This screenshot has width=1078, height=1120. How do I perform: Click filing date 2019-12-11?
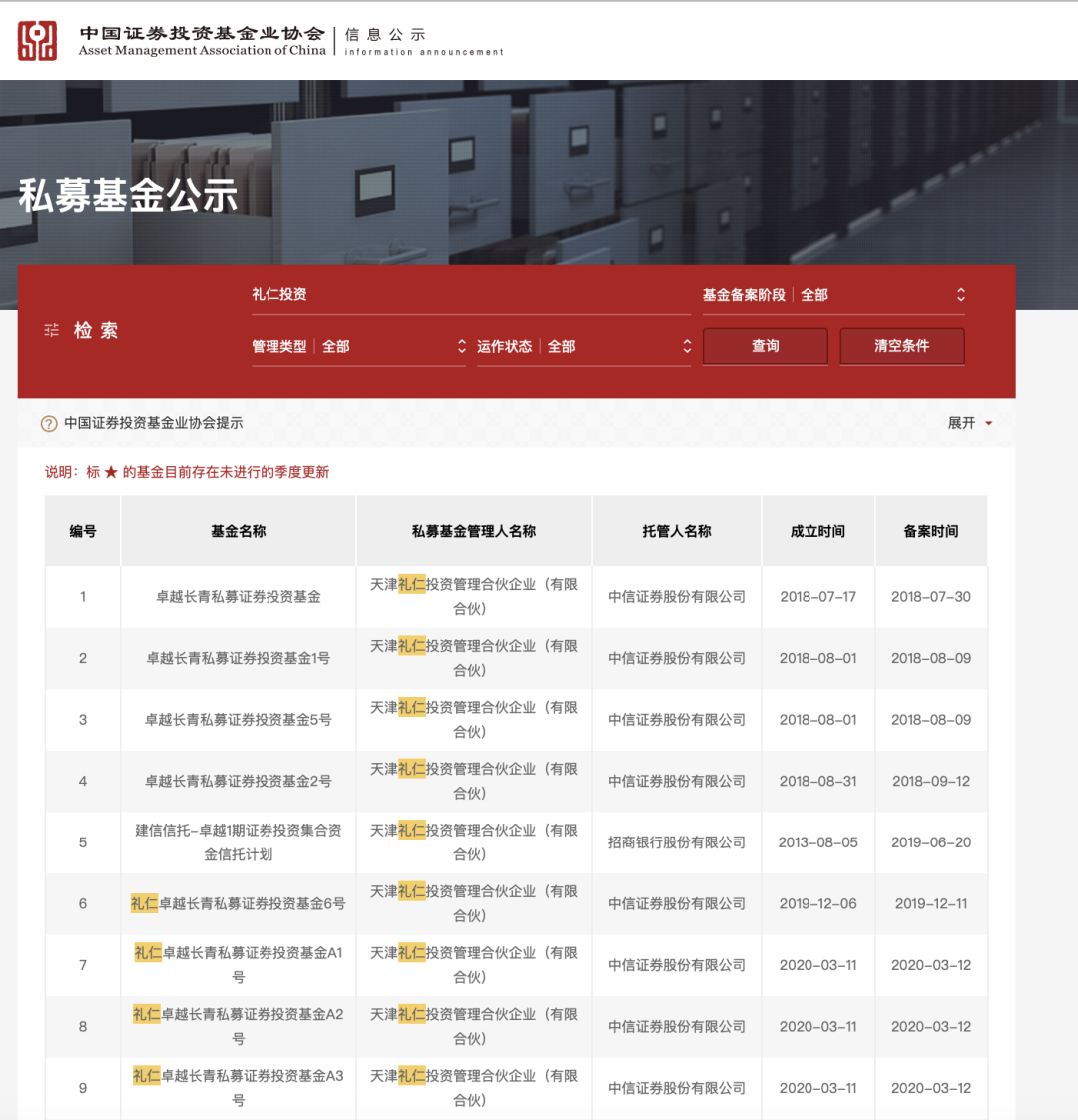point(931,903)
